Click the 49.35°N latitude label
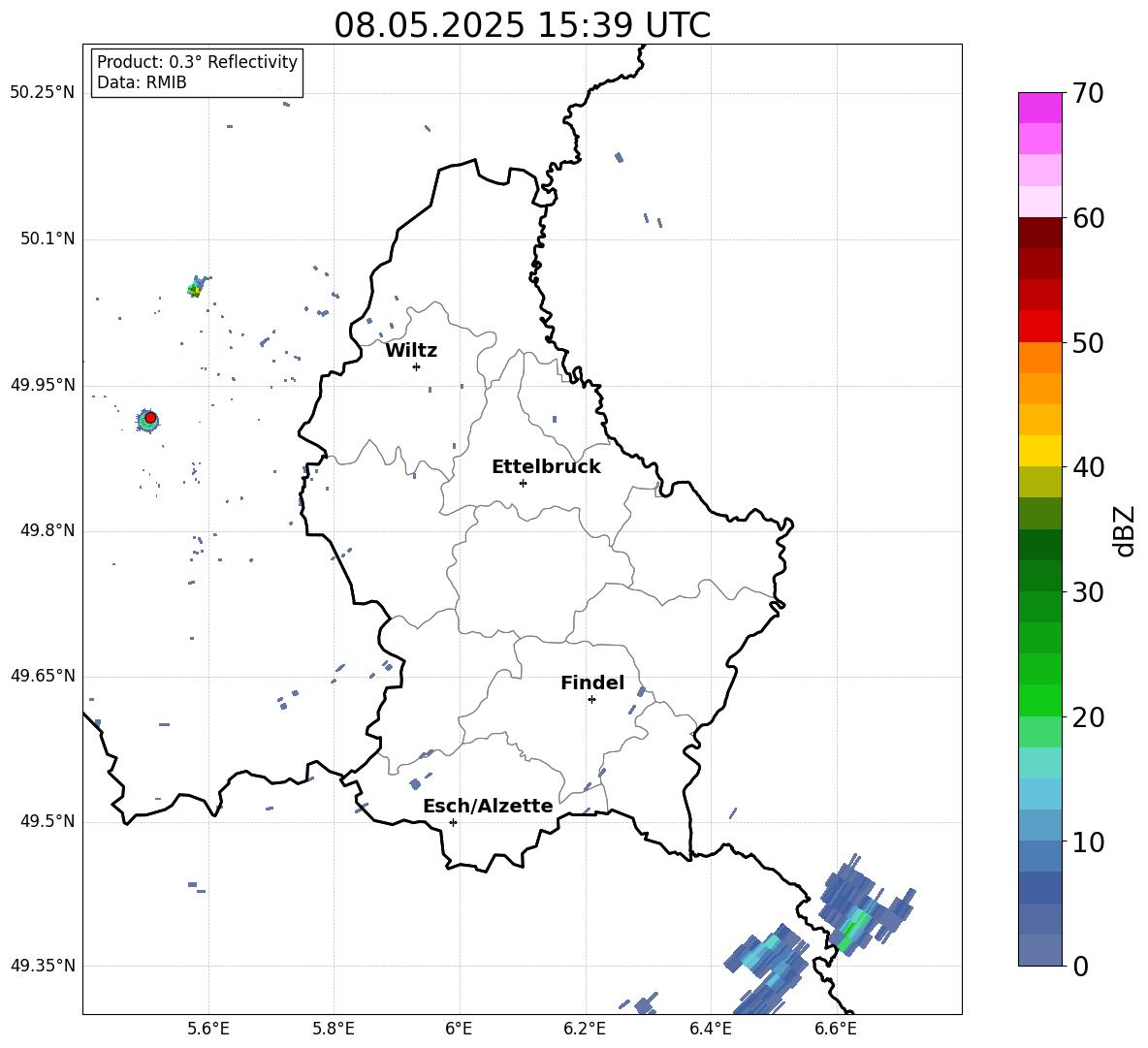Screen dimensions: 1148x1048 pyautogui.click(x=43, y=966)
